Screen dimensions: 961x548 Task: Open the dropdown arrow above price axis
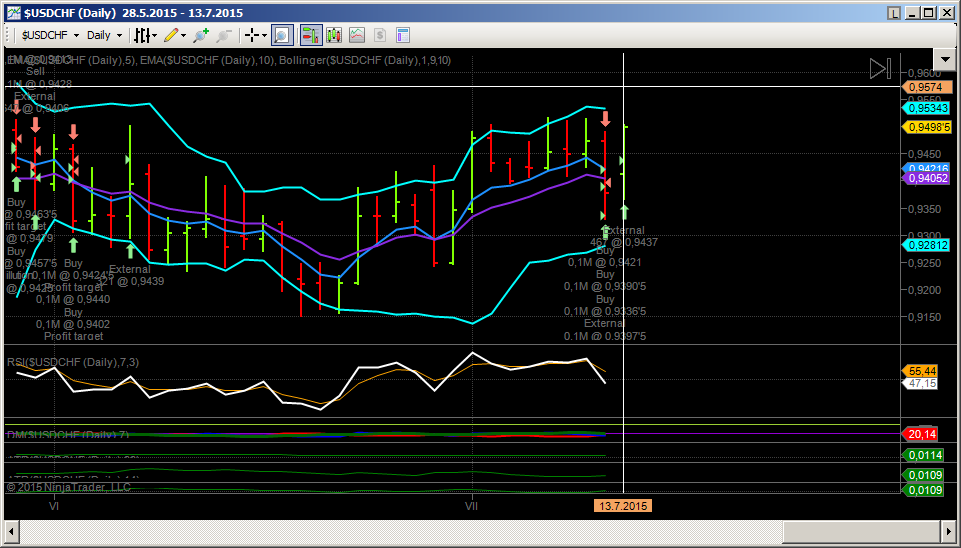tap(943, 60)
